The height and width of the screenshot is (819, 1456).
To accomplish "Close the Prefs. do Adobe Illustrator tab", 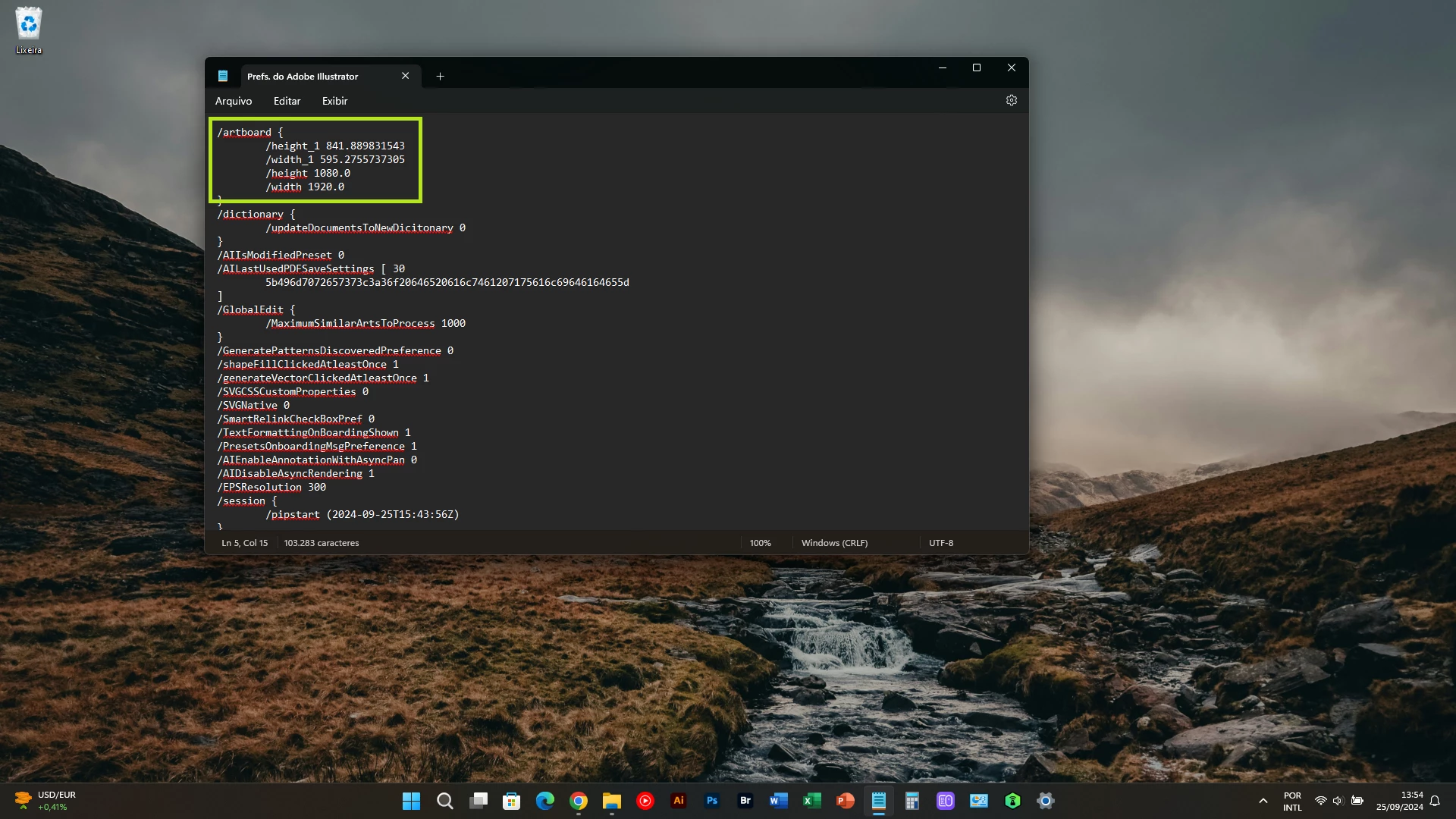I will 405,76.
